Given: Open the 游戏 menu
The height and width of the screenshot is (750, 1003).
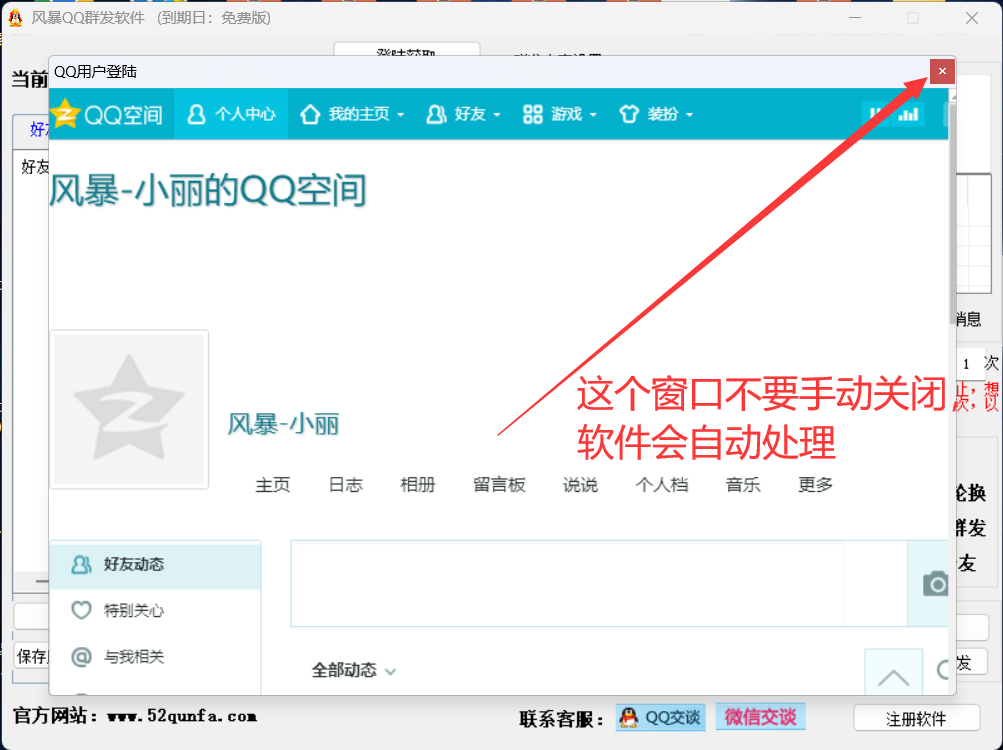Looking at the screenshot, I should [x=559, y=114].
